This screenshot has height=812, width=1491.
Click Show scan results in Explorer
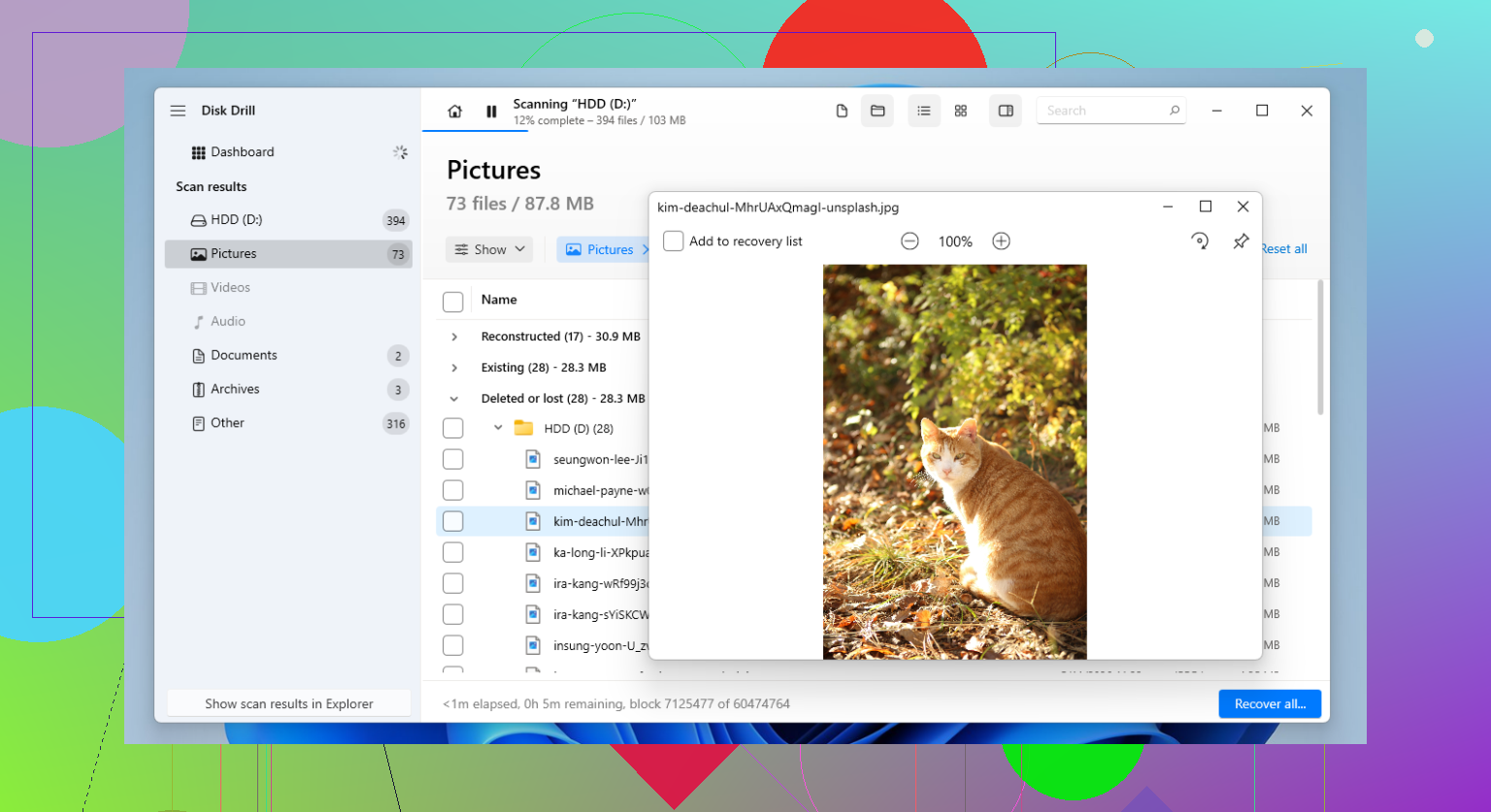click(x=288, y=704)
